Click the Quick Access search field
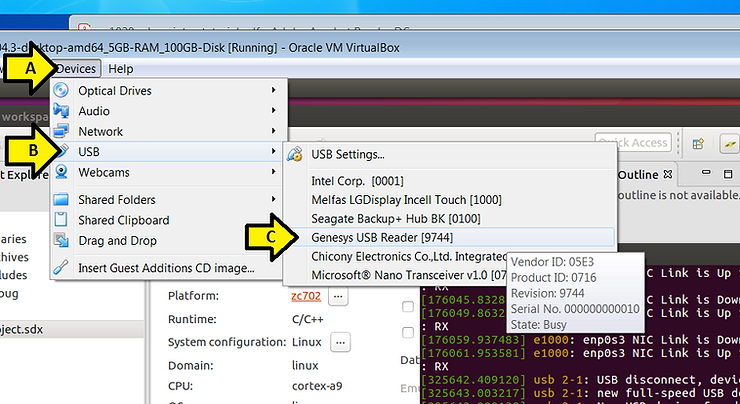Screen dimensions: 740x404 [633, 143]
